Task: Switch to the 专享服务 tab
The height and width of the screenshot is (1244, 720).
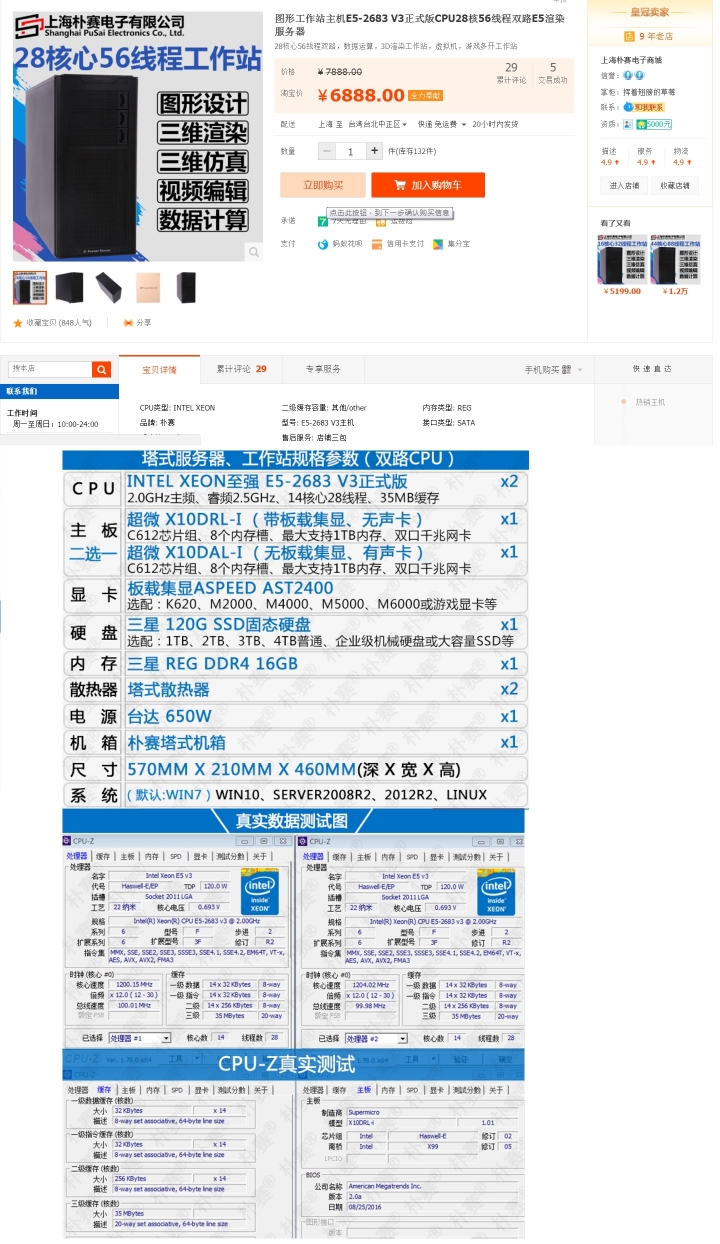Action: (x=323, y=369)
